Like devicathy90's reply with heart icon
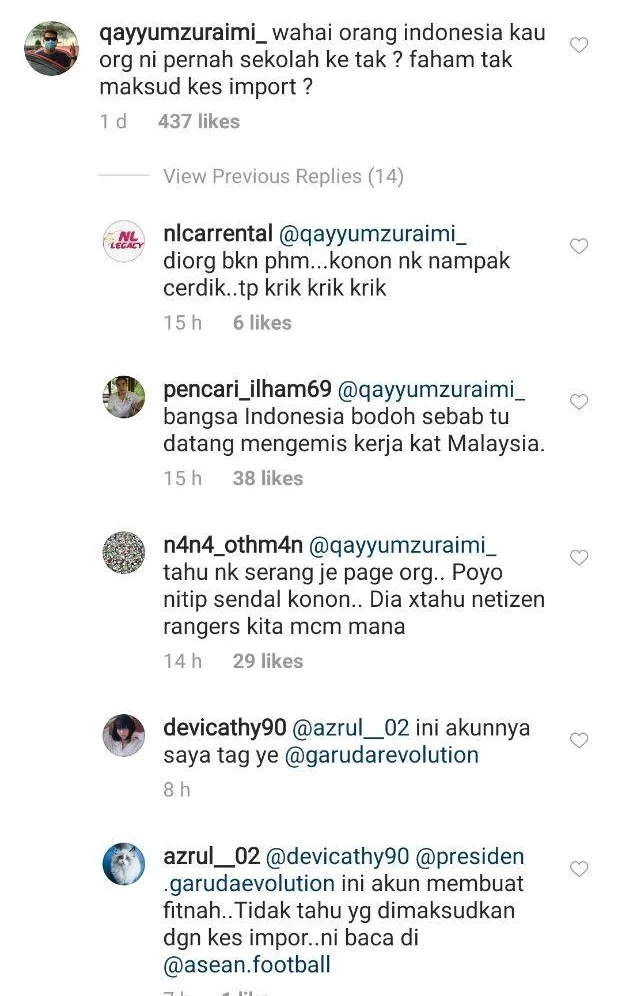The image size is (622, 996). (579, 740)
